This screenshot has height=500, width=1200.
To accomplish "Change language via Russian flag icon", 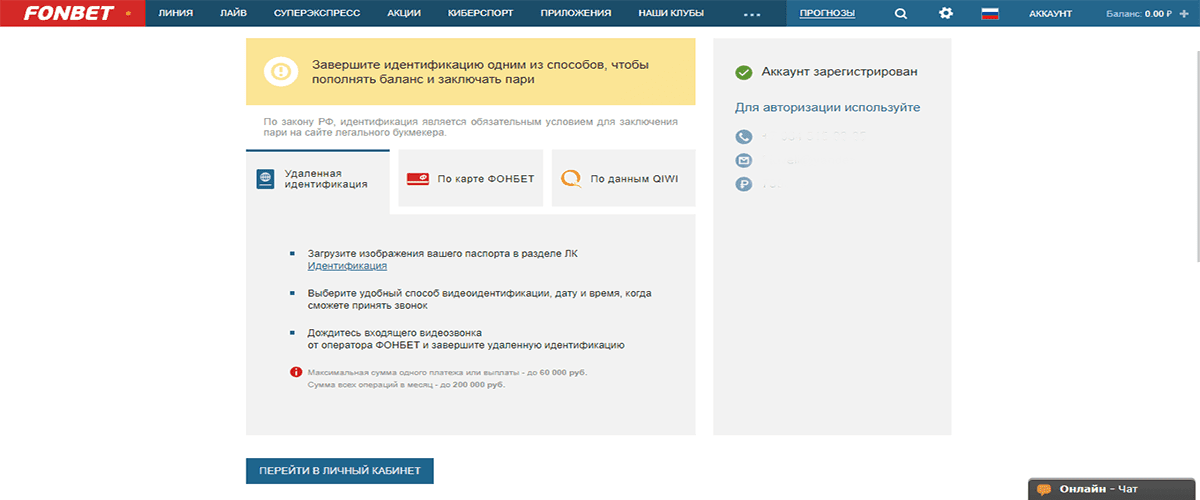I will 990,14.
